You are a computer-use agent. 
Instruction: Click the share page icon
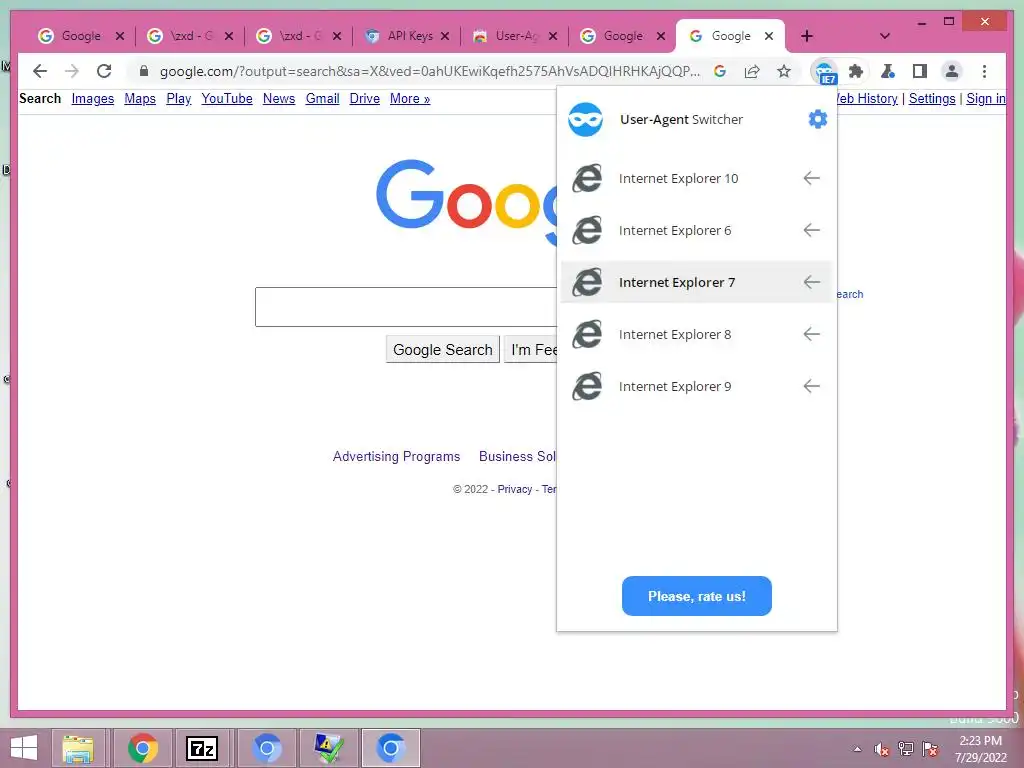point(752,71)
